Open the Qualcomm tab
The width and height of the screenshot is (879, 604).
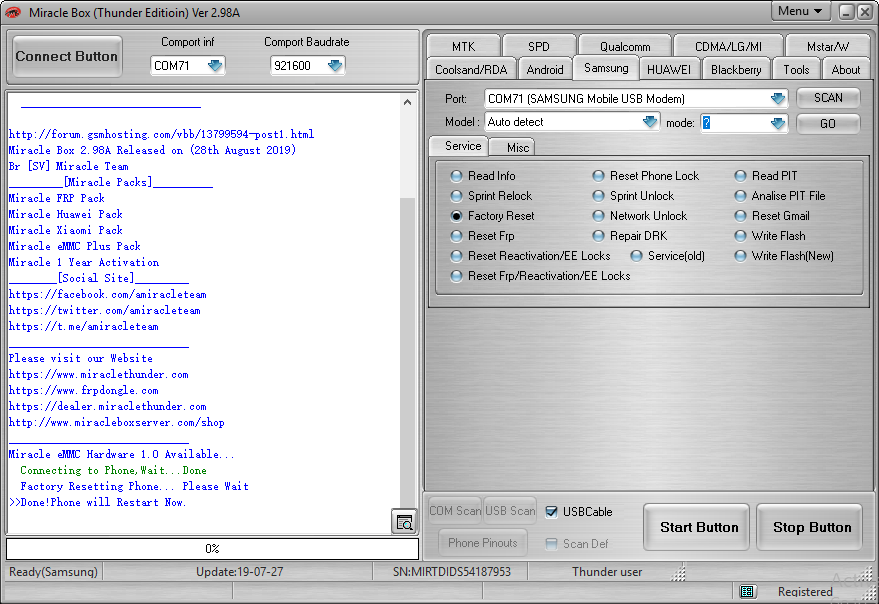point(625,46)
